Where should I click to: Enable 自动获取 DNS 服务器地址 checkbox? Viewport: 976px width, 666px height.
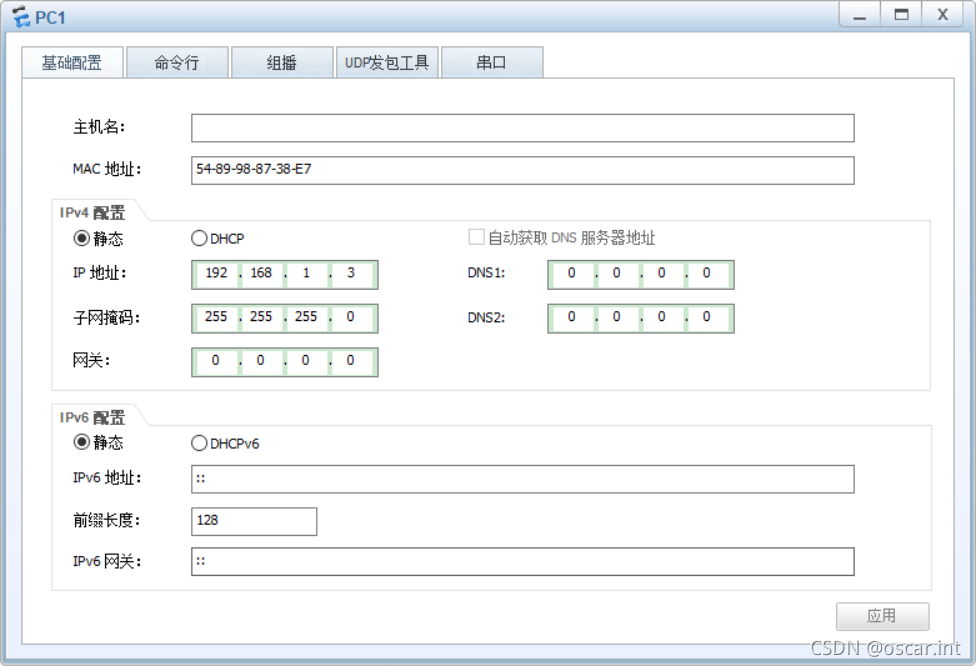pyautogui.click(x=476, y=237)
